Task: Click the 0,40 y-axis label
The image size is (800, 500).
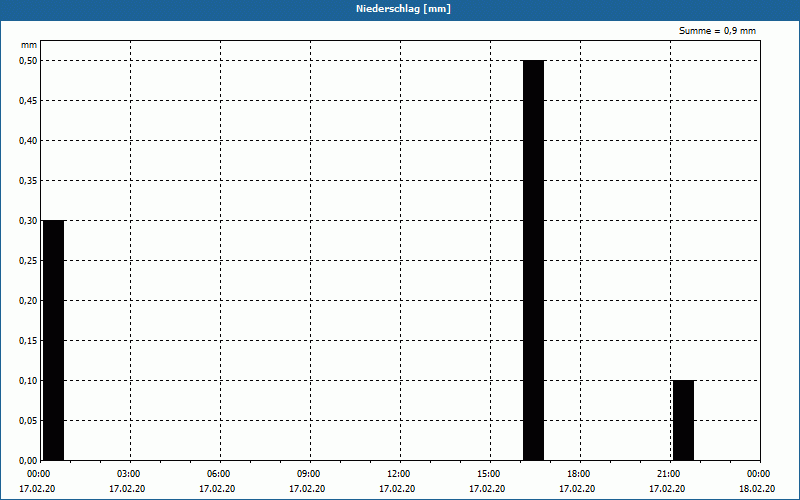Action: click(28, 141)
